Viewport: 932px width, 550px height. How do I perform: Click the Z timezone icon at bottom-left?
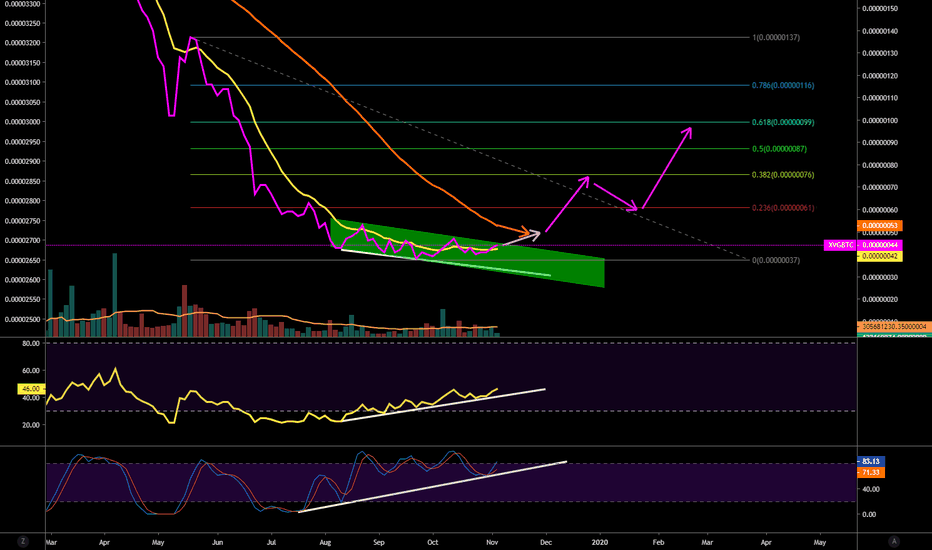pos(23,541)
